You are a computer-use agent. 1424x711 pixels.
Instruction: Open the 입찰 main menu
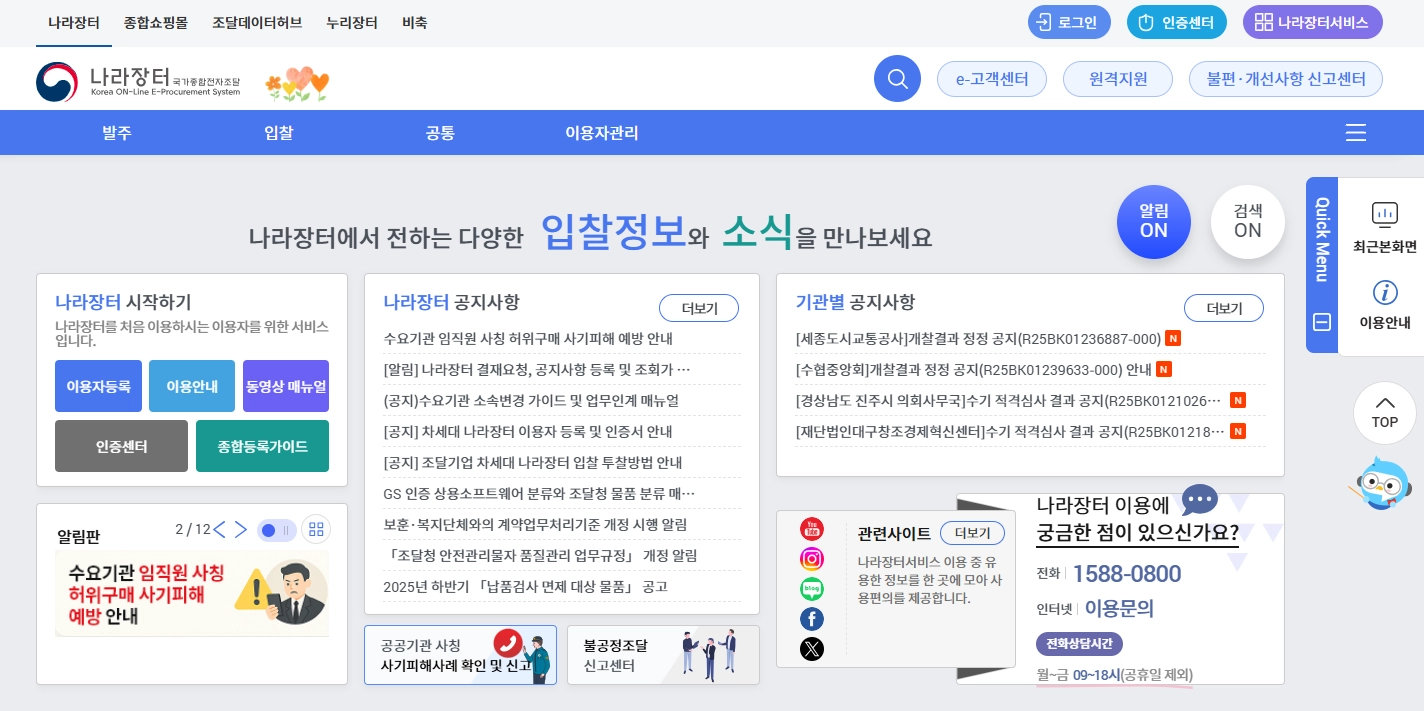pos(279,133)
